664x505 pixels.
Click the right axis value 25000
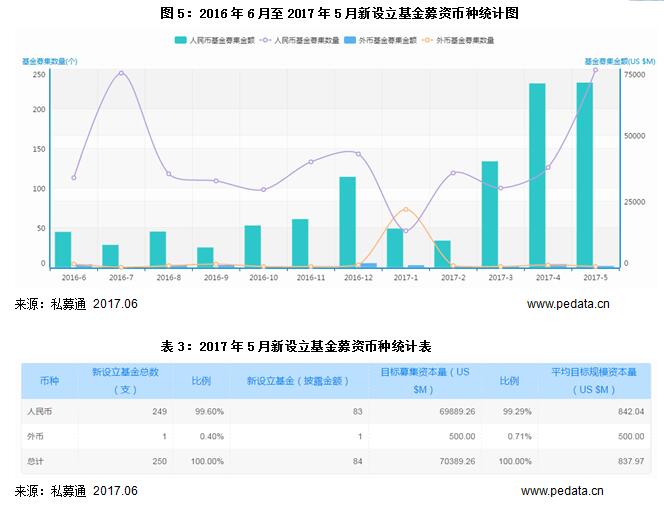[x=635, y=202]
